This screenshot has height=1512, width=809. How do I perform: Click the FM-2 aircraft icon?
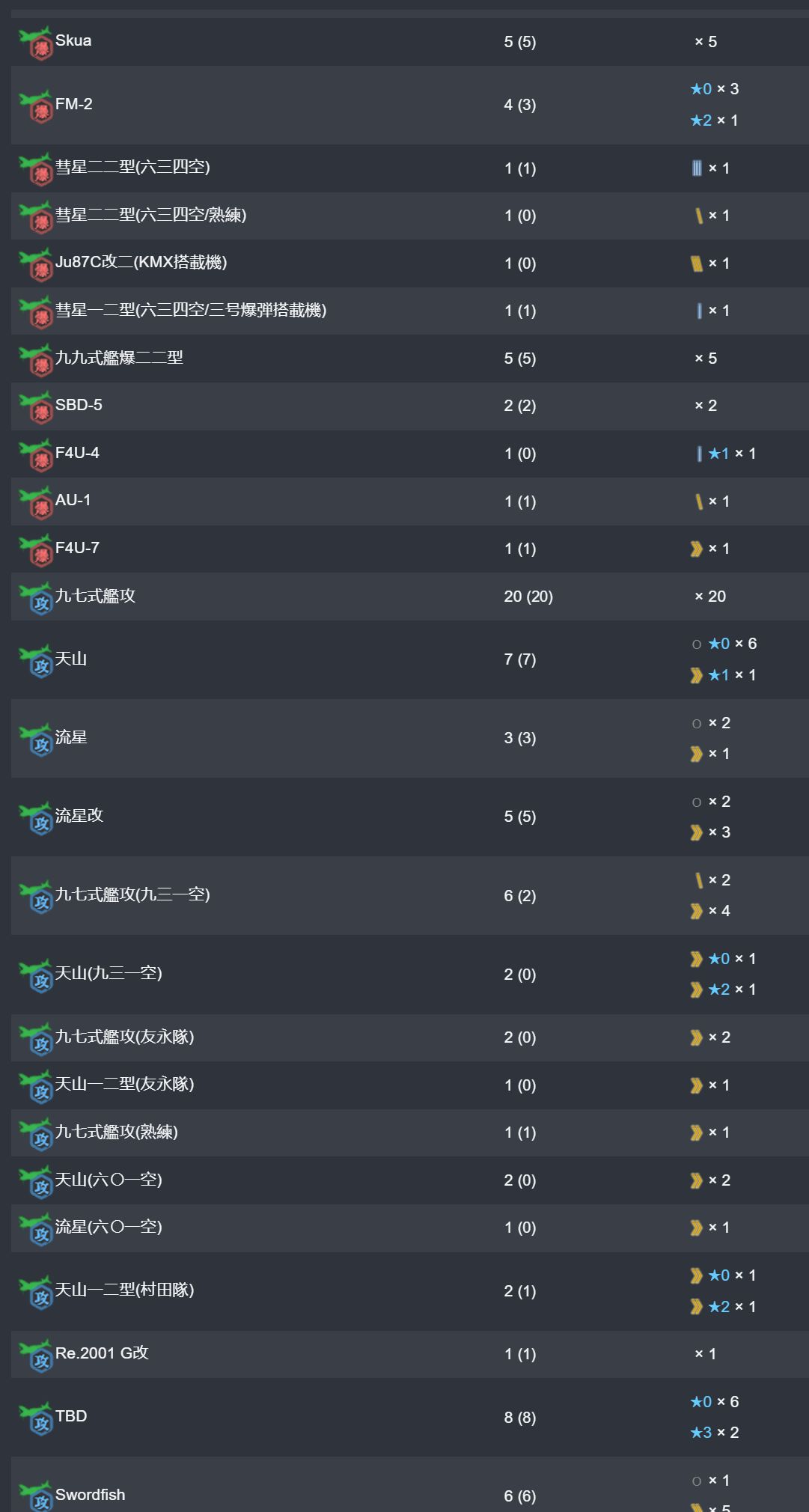click(35, 106)
